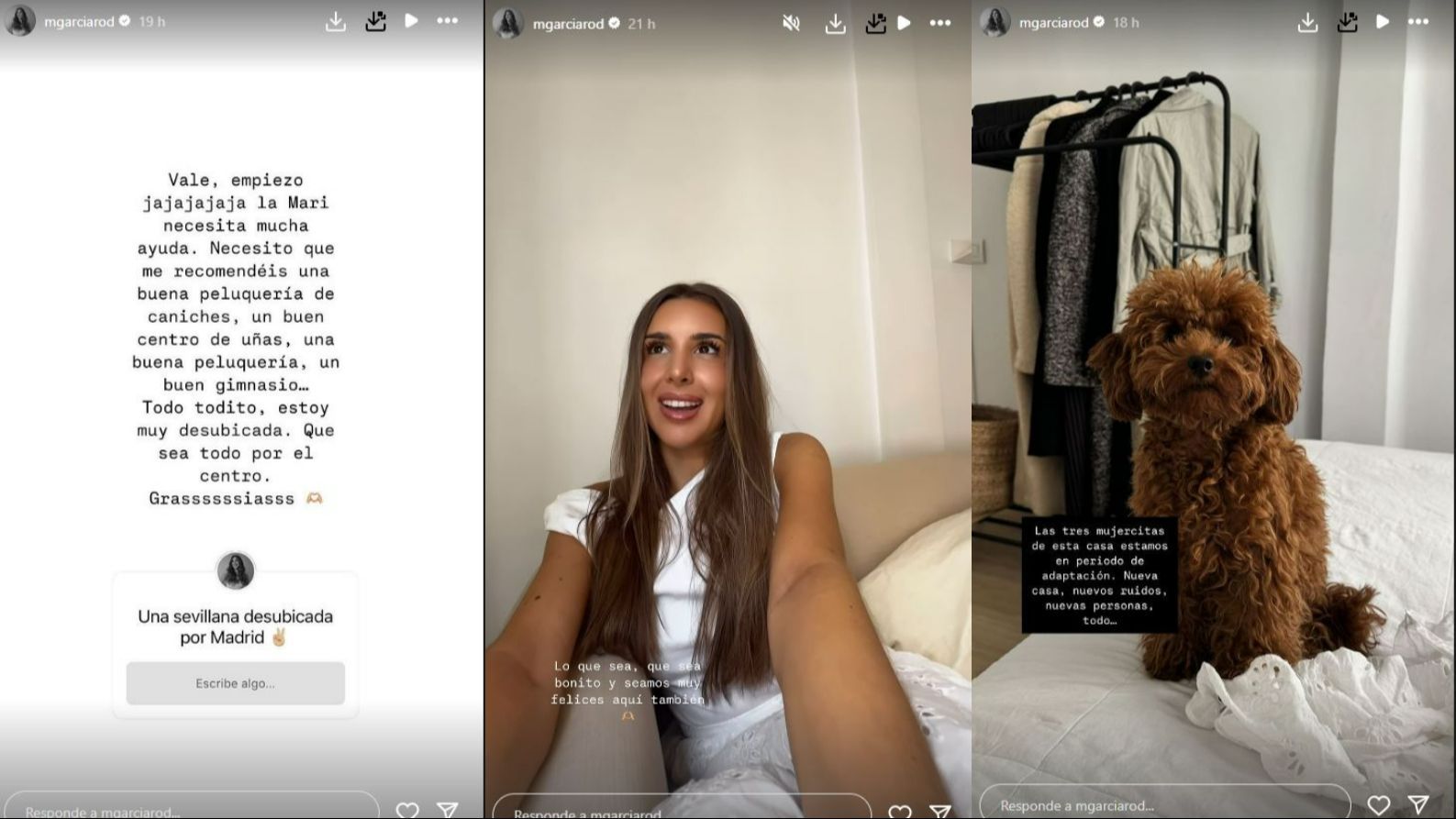
Task: Click mgarciarod username in first story
Action: click(x=79, y=21)
